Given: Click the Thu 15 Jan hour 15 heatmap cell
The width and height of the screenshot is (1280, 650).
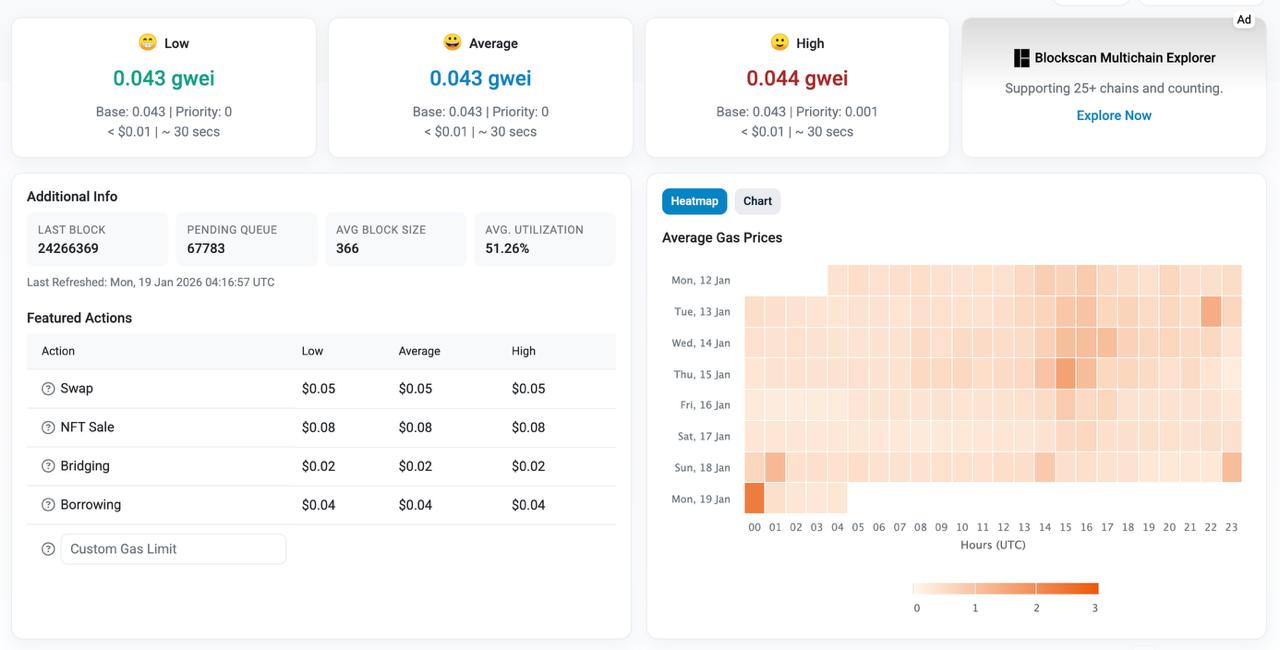Looking at the screenshot, I should [x=1065, y=374].
